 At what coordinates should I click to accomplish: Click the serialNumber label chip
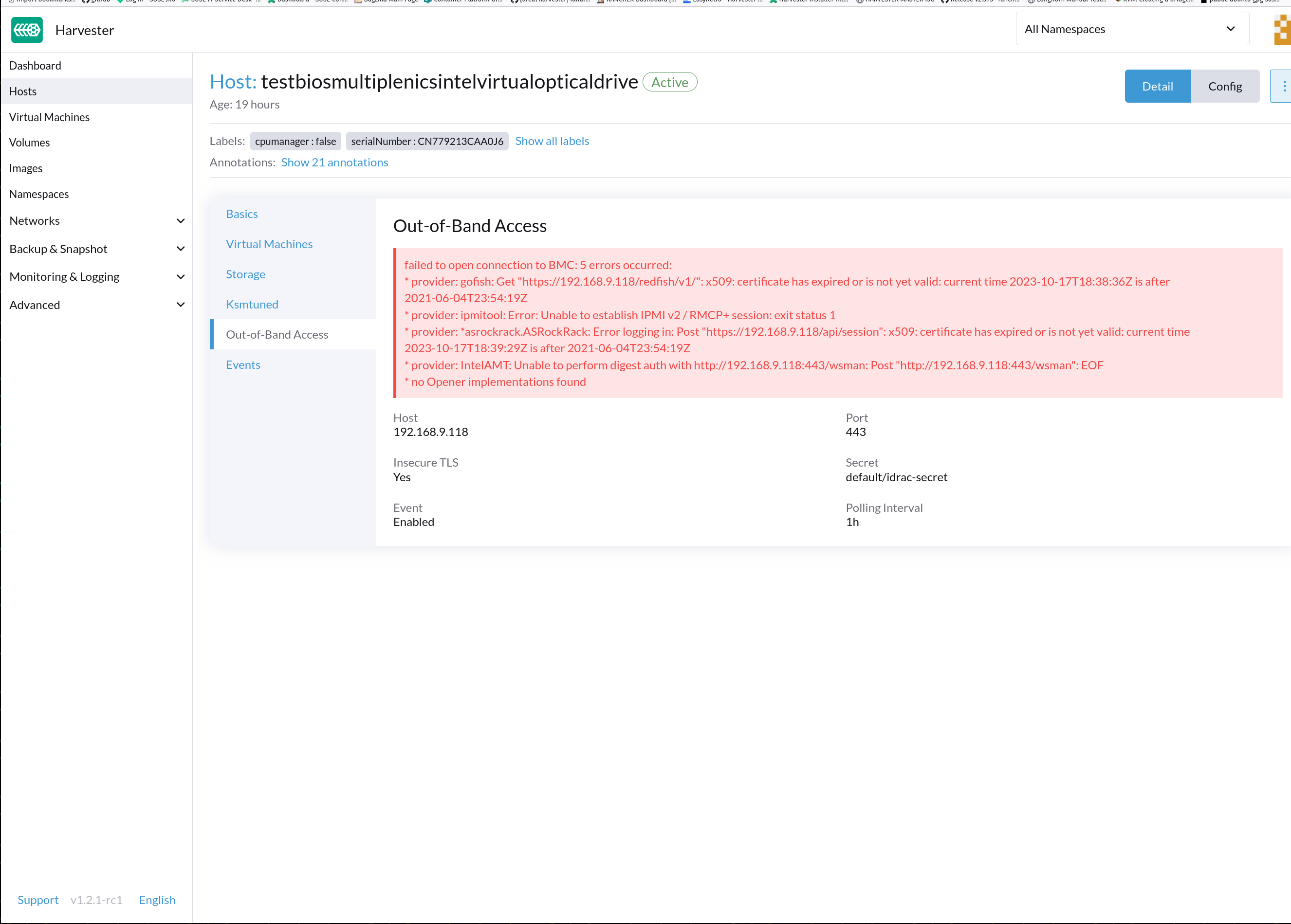427,141
